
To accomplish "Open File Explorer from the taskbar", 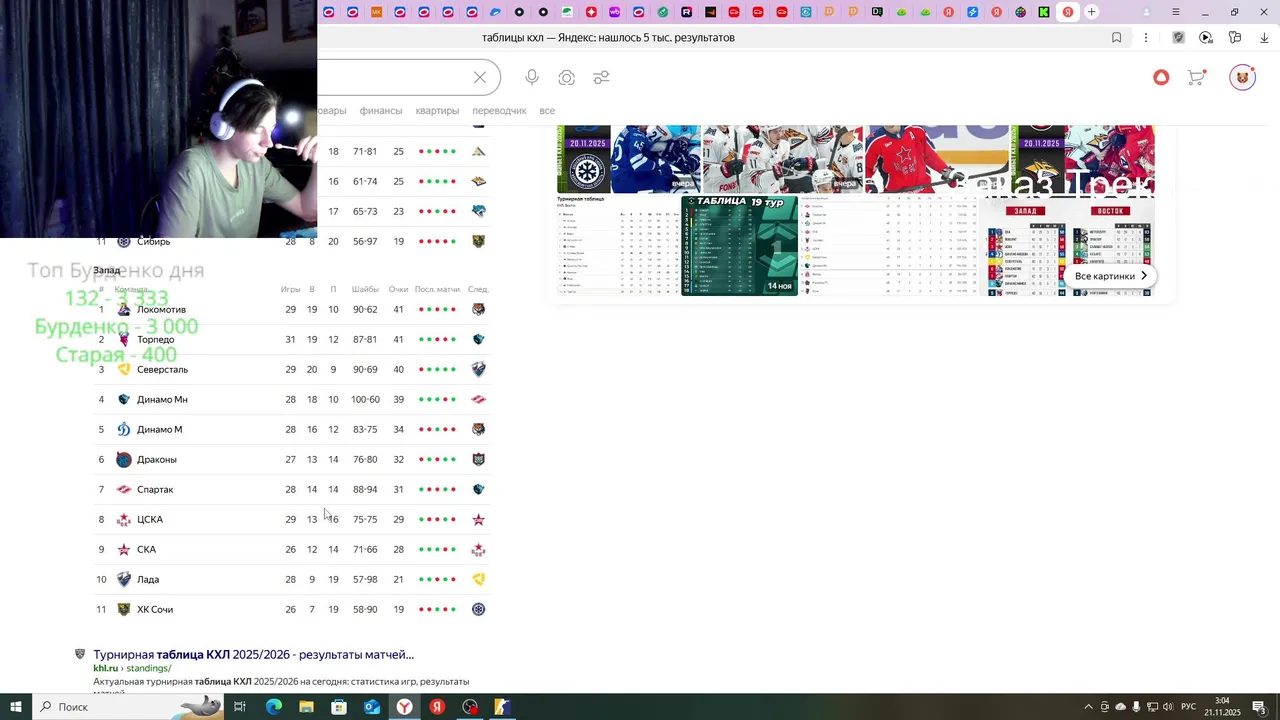I will pos(306,707).
